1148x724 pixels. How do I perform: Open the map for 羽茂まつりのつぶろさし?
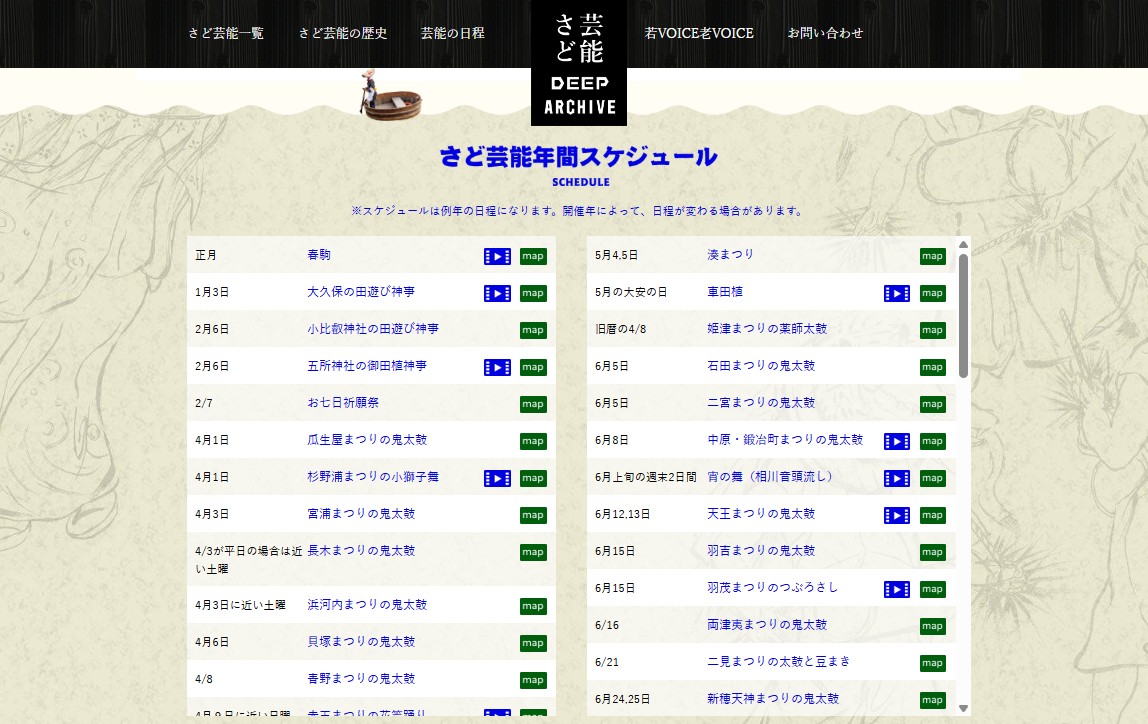tap(932, 589)
